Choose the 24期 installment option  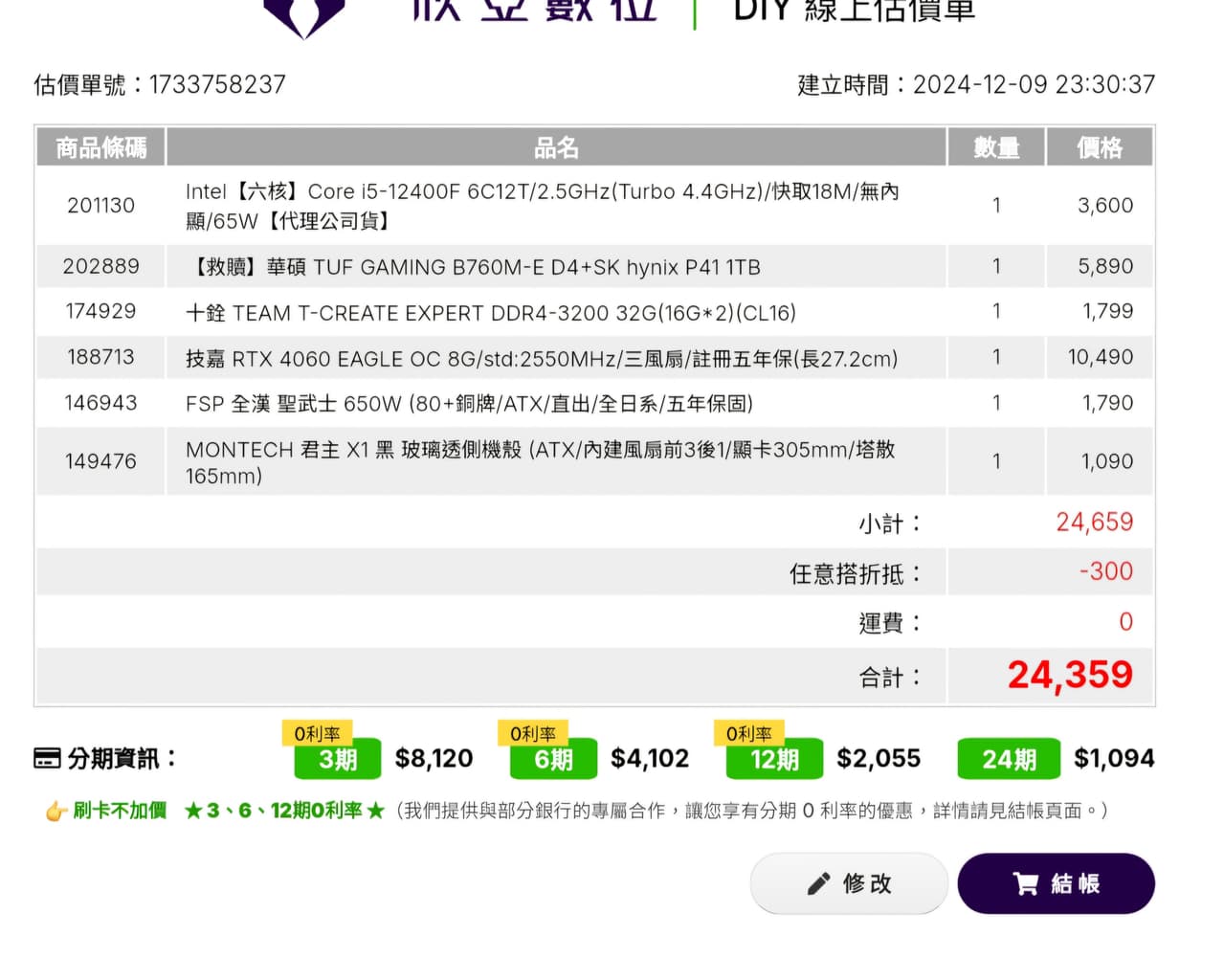point(1009,760)
